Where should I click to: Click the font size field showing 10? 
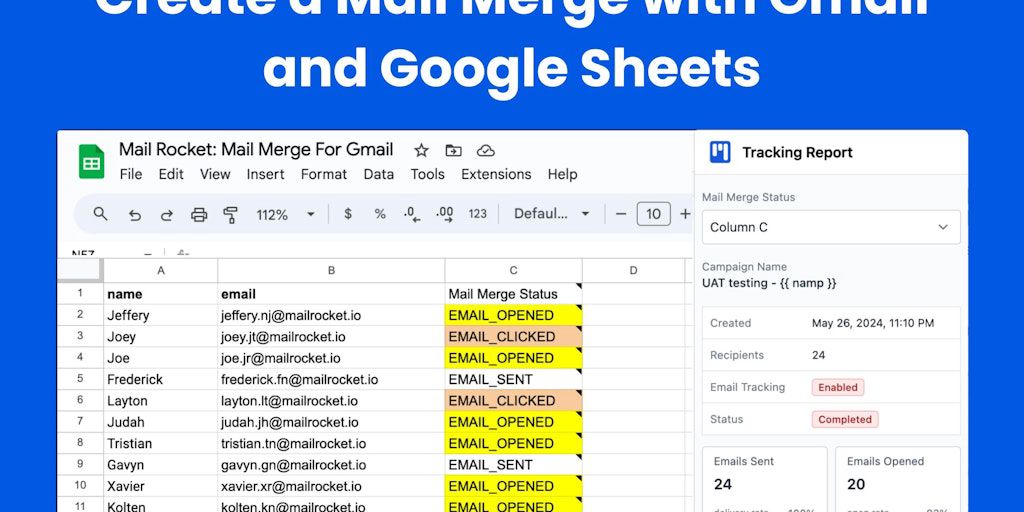click(653, 214)
